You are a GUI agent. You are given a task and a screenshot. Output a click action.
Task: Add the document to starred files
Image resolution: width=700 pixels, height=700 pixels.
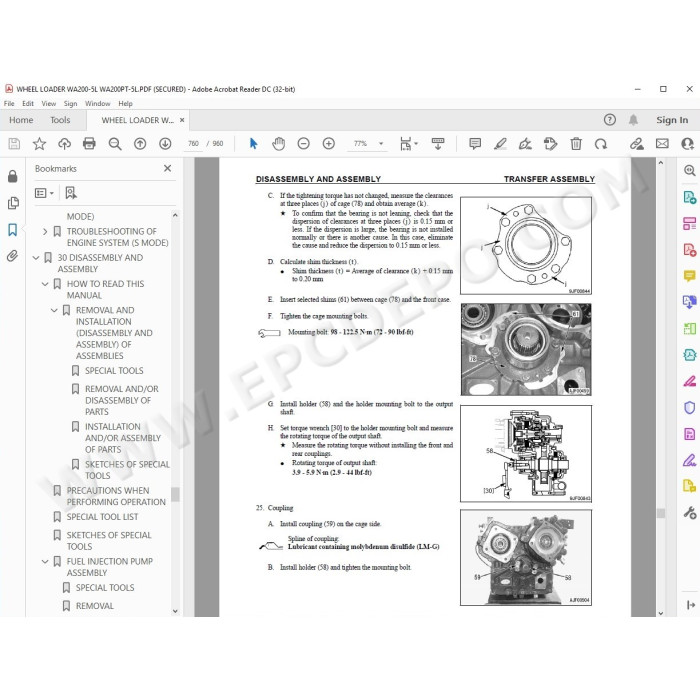(39, 144)
